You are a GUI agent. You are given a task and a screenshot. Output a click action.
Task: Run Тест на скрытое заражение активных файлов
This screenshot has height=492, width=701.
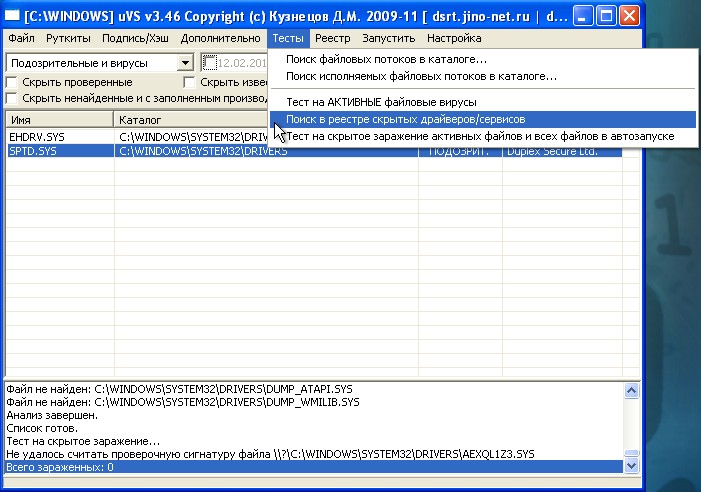click(x=483, y=136)
